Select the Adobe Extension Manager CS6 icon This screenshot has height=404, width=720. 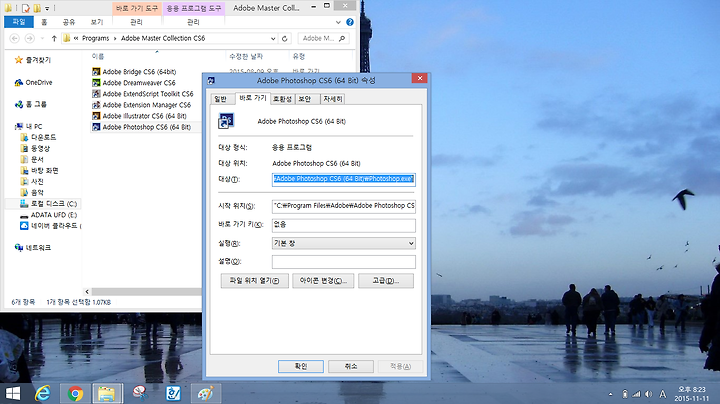(96, 105)
